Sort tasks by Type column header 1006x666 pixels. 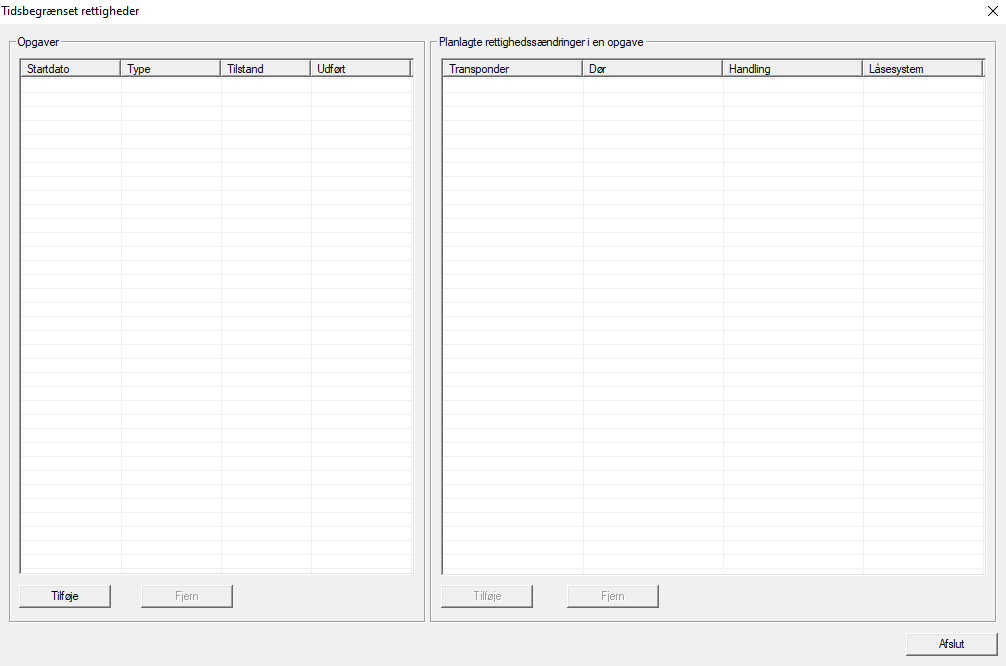click(170, 69)
